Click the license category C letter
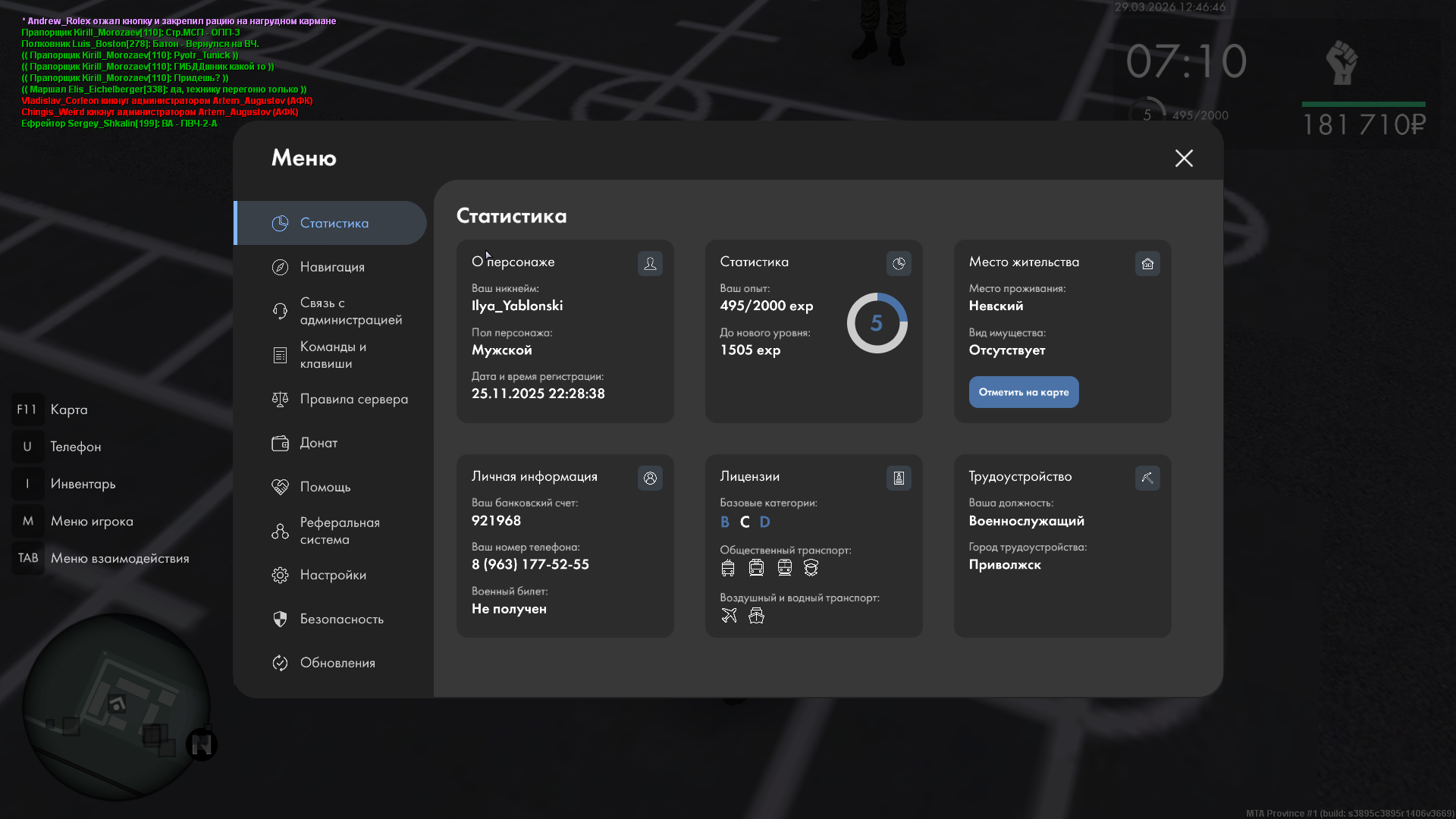The width and height of the screenshot is (1456, 819). [x=745, y=522]
